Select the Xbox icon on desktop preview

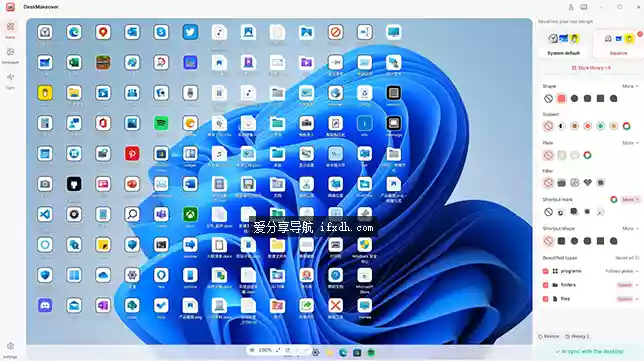[190, 214]
